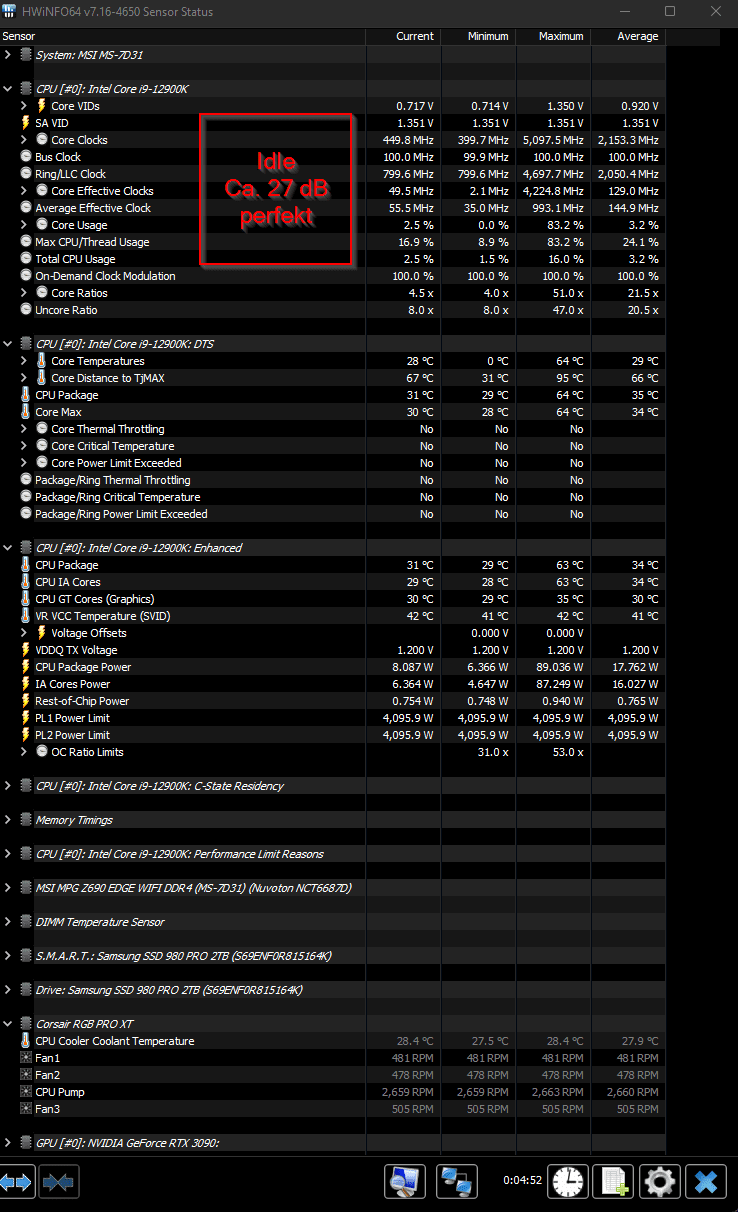Viewport: 738px width, 1212px height.
Task: Expand the Core Clocks row
Action: pos(24,140)
